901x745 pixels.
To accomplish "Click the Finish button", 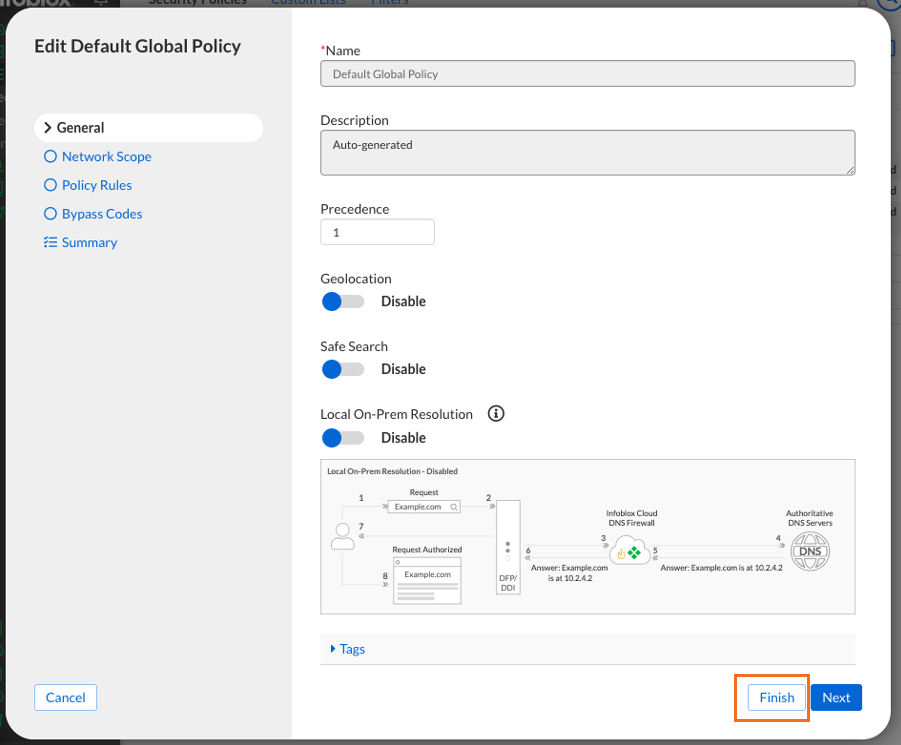I will 776,698.
